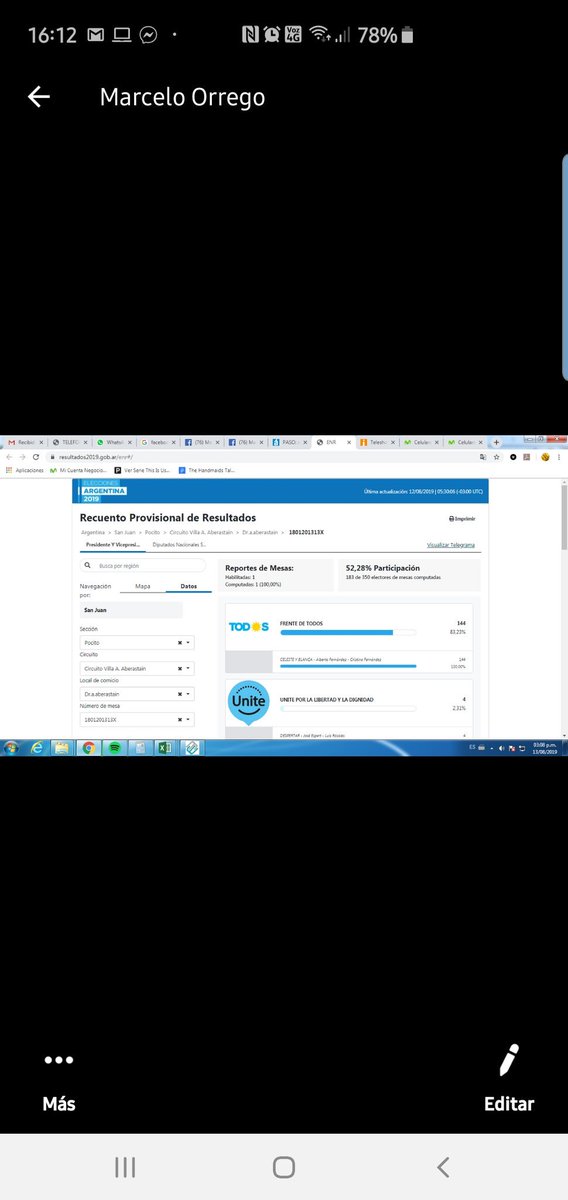This screenshot has height=1200, width=568.
Task: Tap the Messenger notification icon in status bar
Action: pos(148,36)
